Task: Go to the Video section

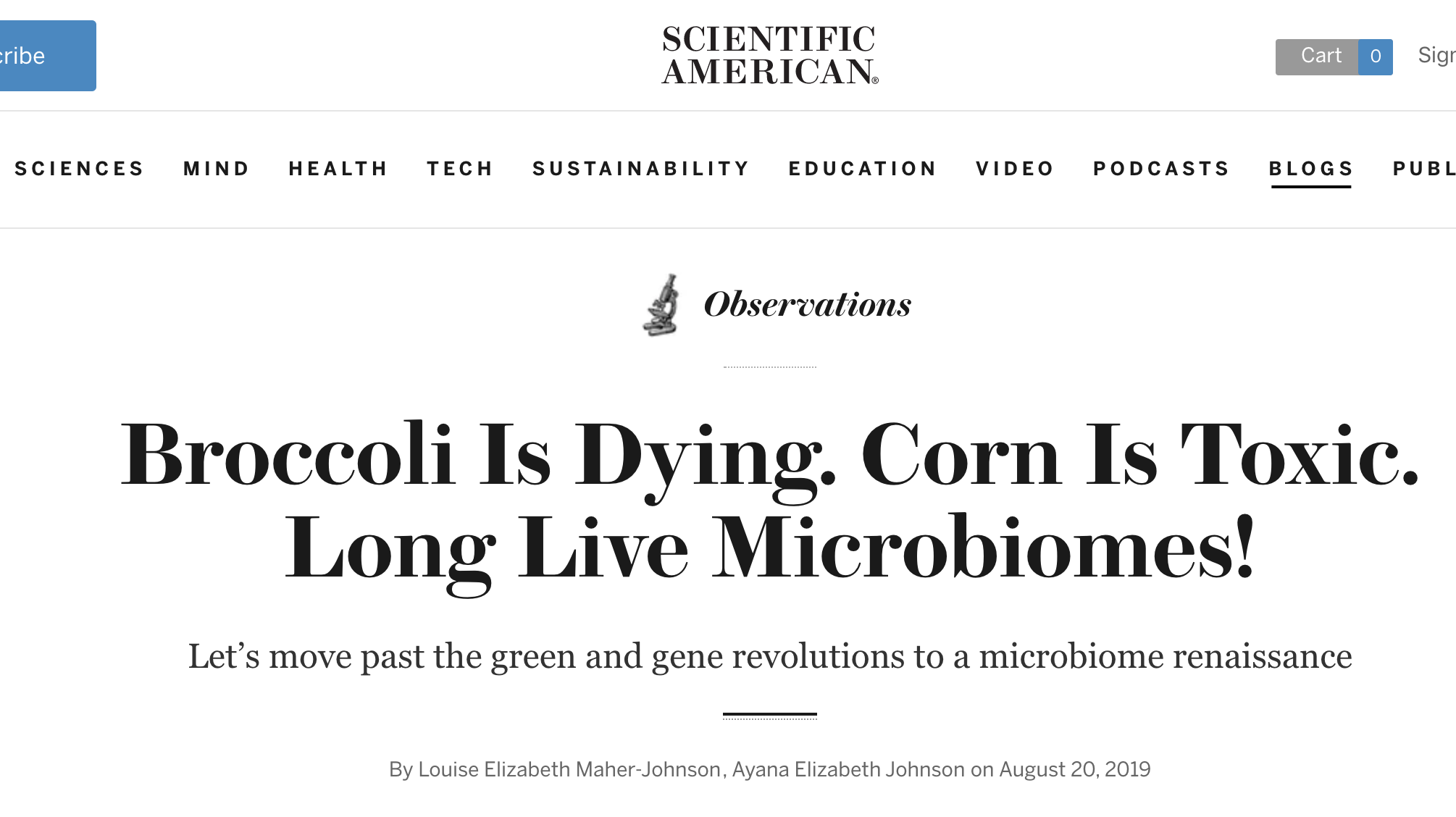Action: 1015,169
